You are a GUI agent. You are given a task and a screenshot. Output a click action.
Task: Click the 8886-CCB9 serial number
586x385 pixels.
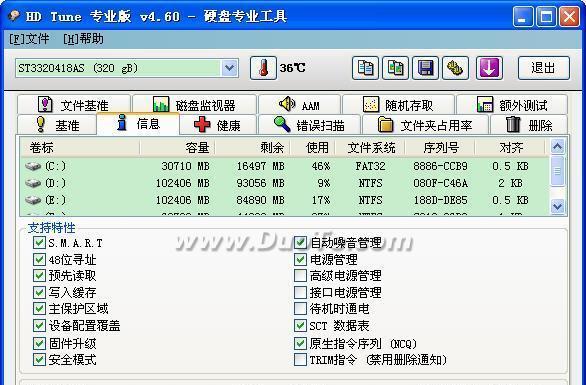click(x=440, y=166)
